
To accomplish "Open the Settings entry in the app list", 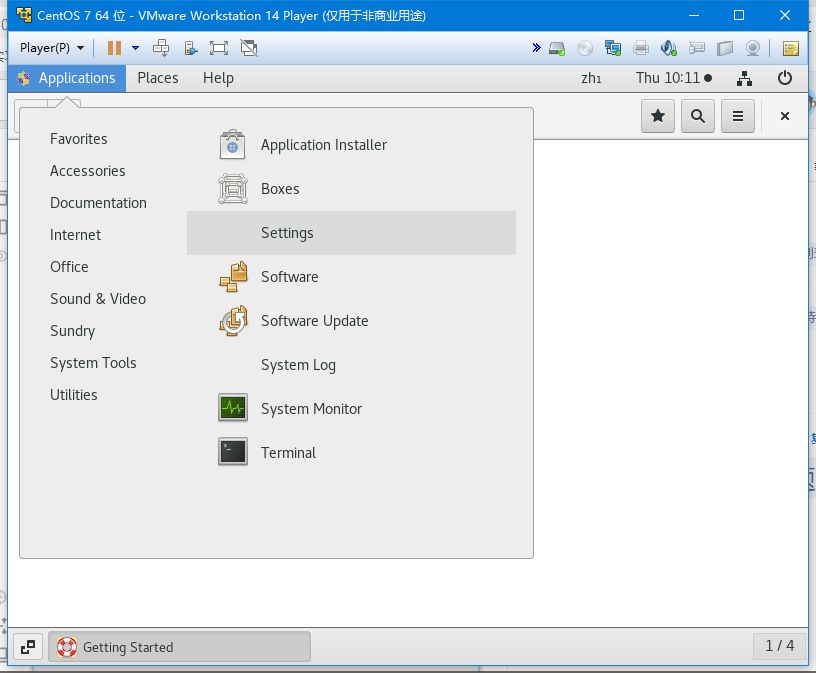I will click(x=287, y=232).
